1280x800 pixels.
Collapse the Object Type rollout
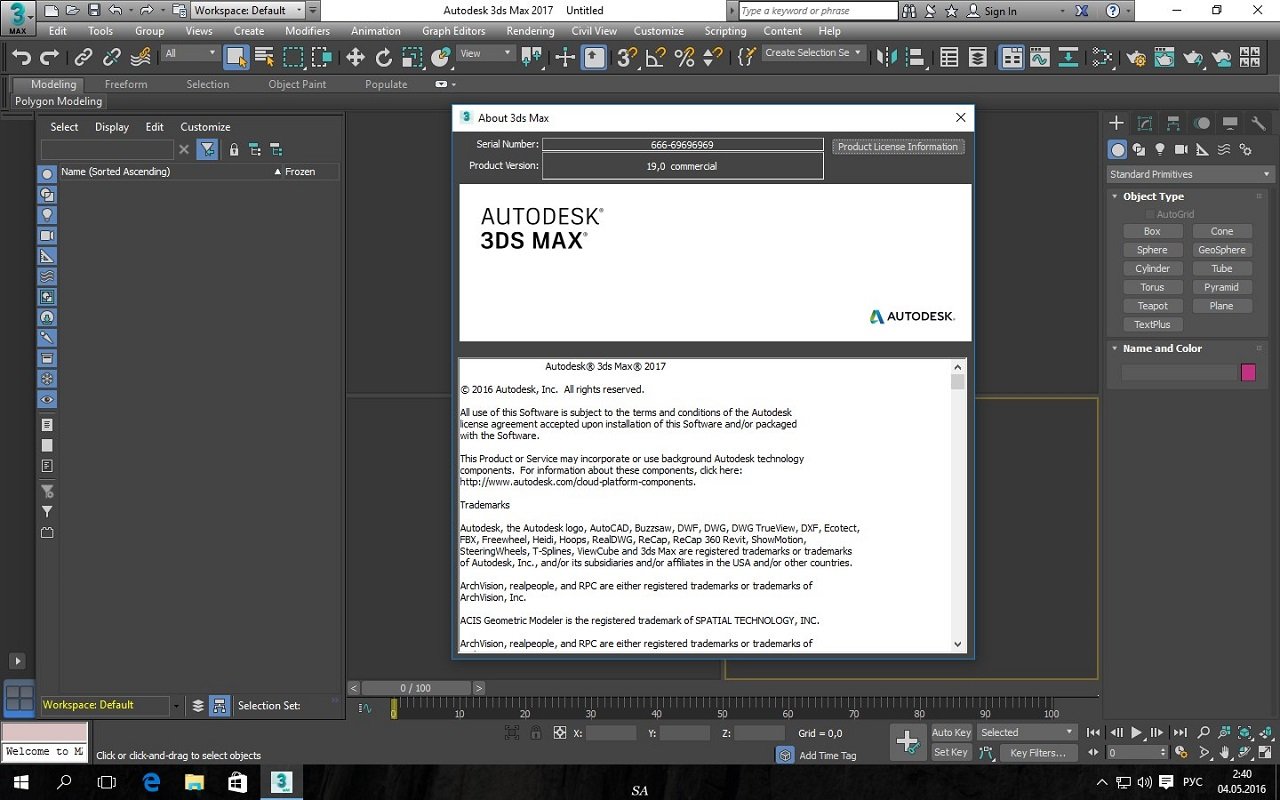coord(1153,196)
